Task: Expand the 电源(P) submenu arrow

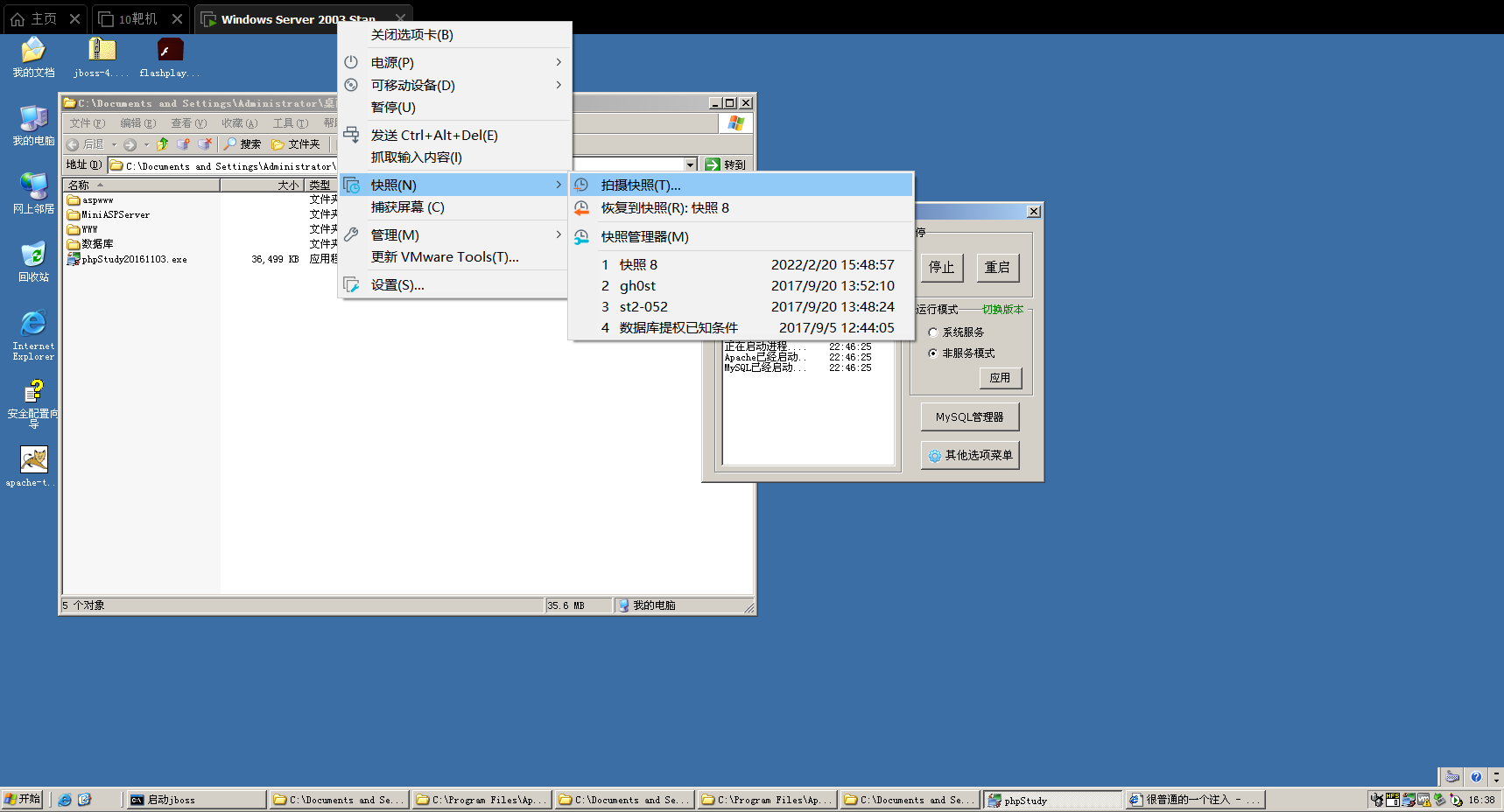Action: 559,62
